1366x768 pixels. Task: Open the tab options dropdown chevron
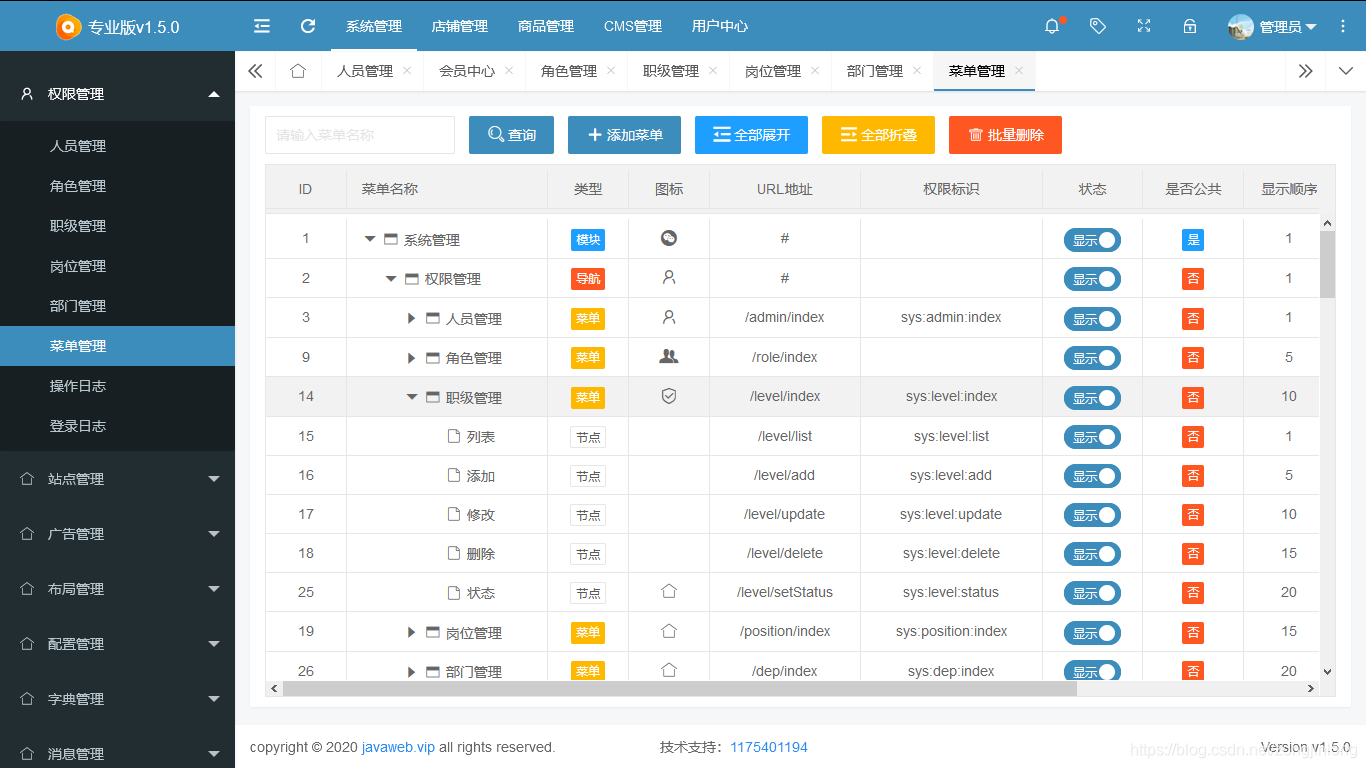click(1346, 71)
